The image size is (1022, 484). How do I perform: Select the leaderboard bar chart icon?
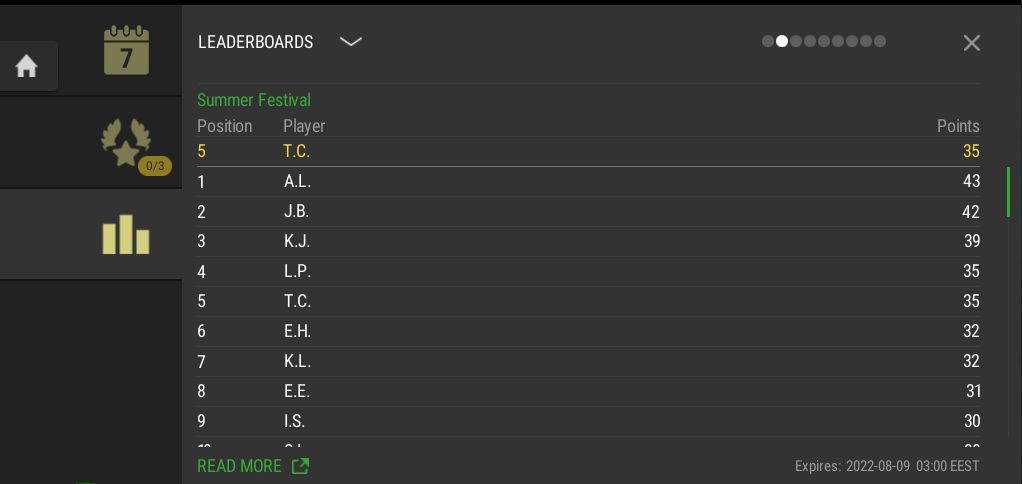(x=126, y=234)
